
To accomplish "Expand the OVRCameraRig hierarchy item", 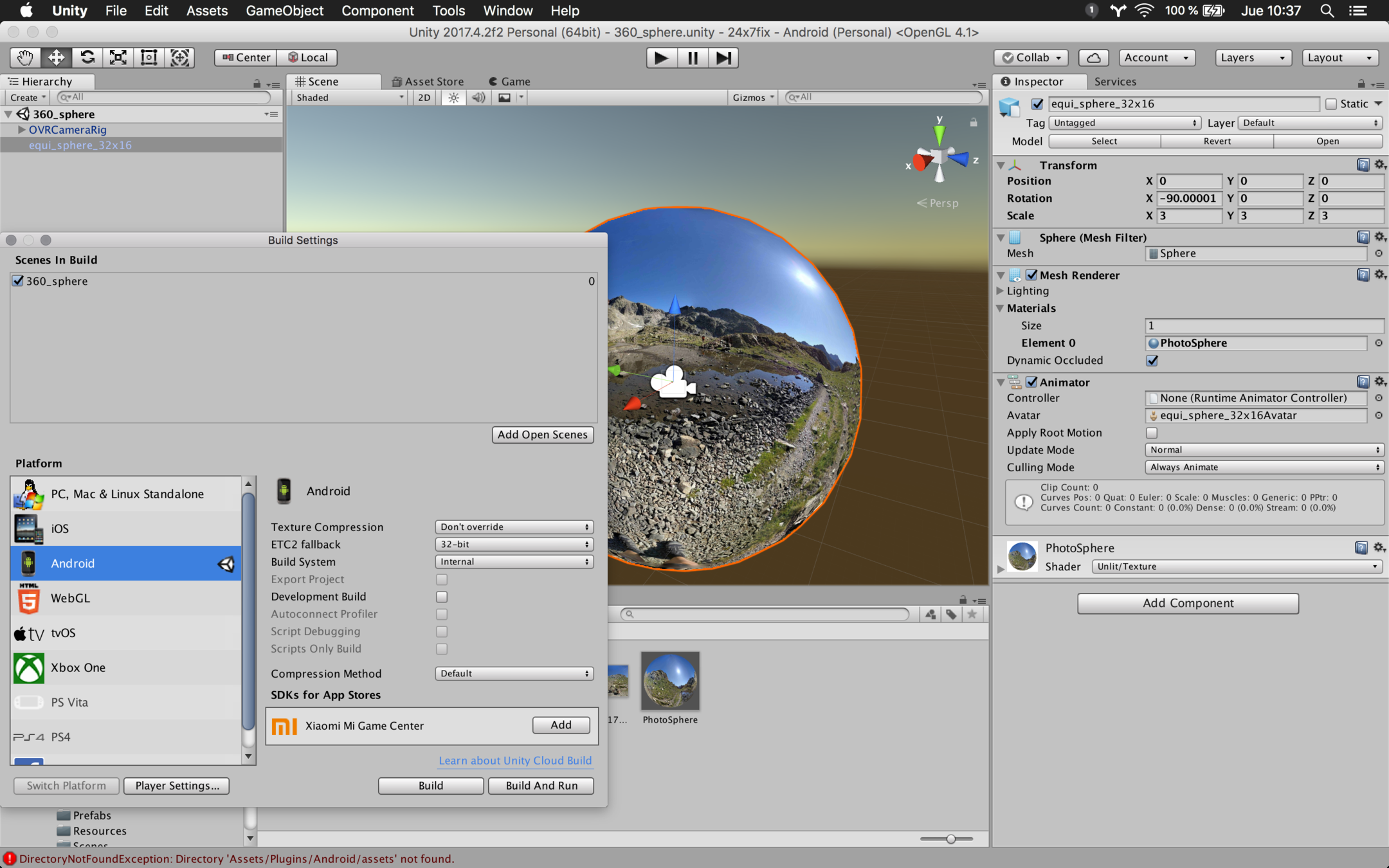I will tap(21, 130).
